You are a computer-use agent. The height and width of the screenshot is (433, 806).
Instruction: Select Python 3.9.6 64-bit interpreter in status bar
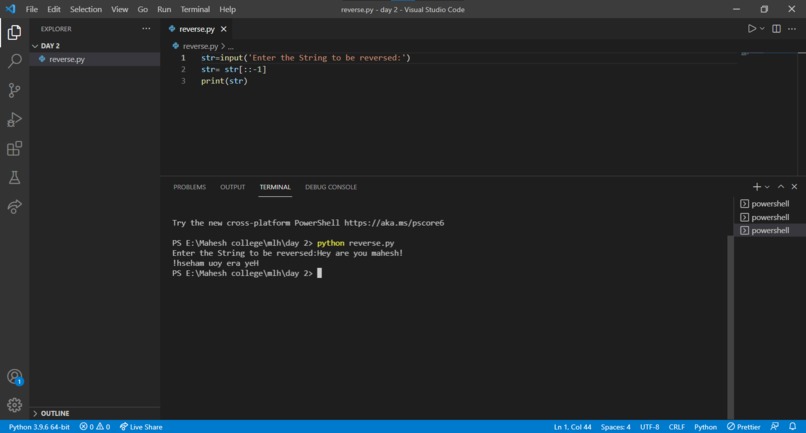(39, 427)
